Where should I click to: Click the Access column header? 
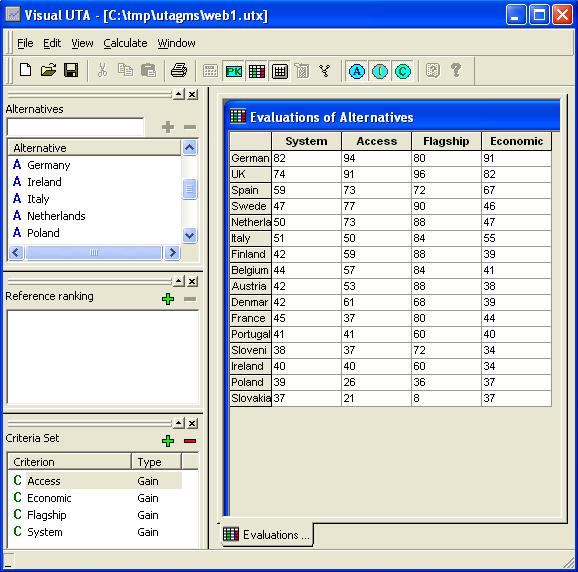[x=376, y=141]
